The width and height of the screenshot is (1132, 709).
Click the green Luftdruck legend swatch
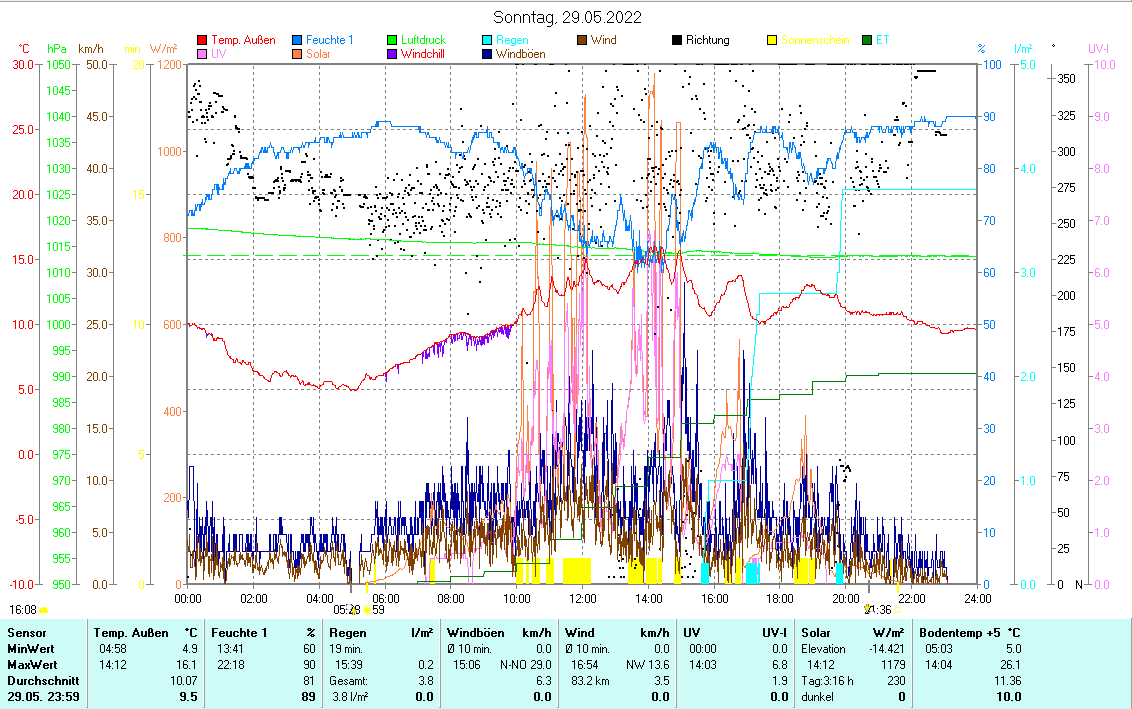coord(392,40)
